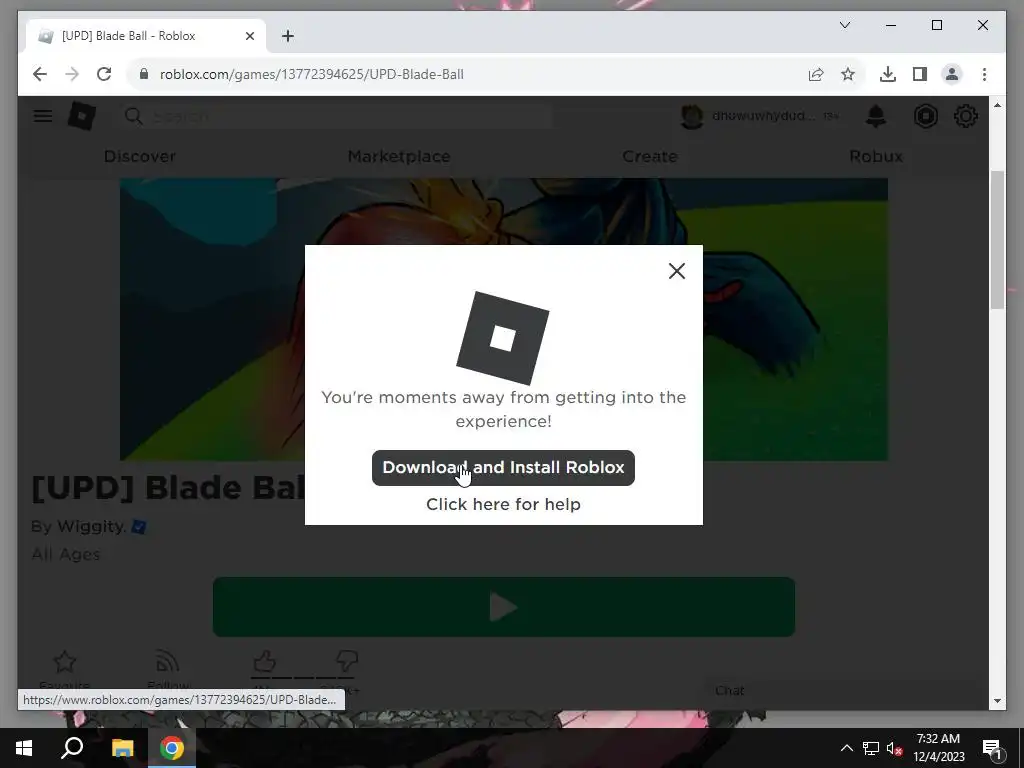This screenshot has width=1024, height=768.
Task: Click Chrome icon in taskbar
Action: click(x=172, y=748)
